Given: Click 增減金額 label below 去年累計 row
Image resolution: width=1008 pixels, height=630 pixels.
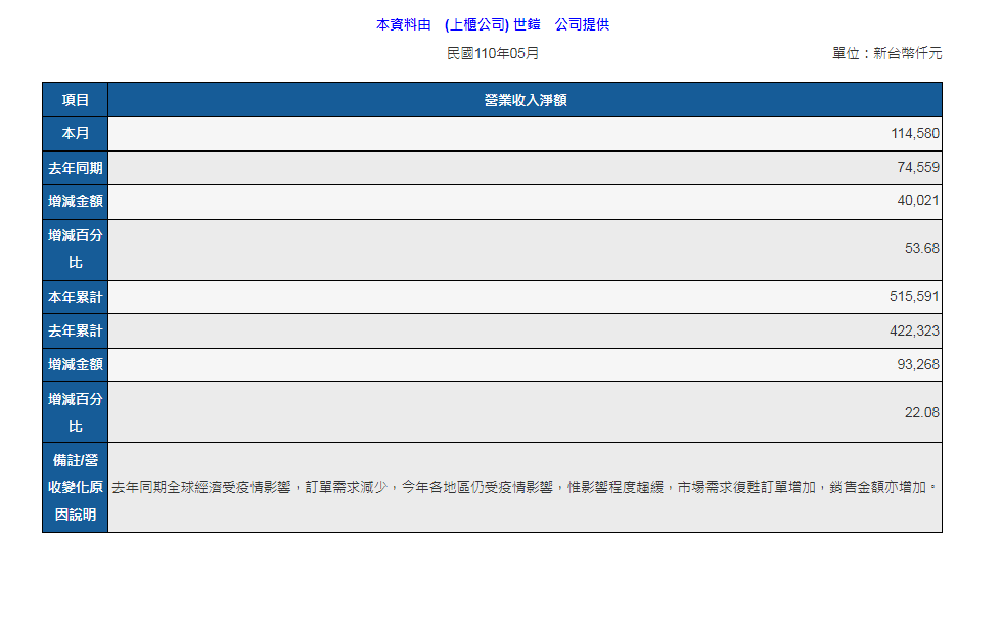Looking at the screenshot, I should pos(75,365).
